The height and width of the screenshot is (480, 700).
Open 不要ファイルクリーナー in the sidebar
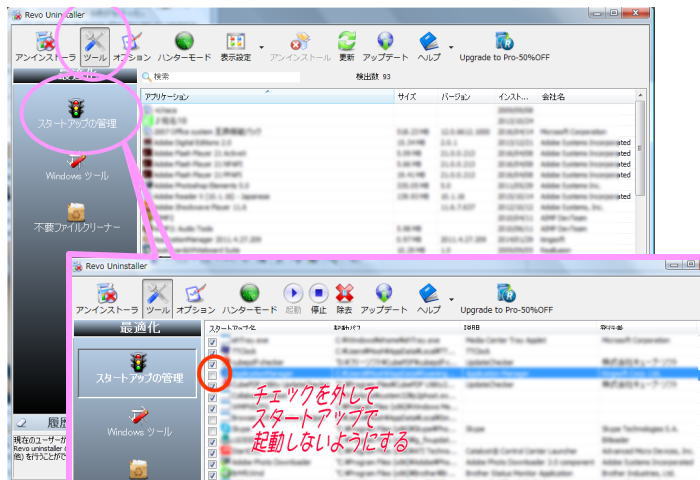77,219
